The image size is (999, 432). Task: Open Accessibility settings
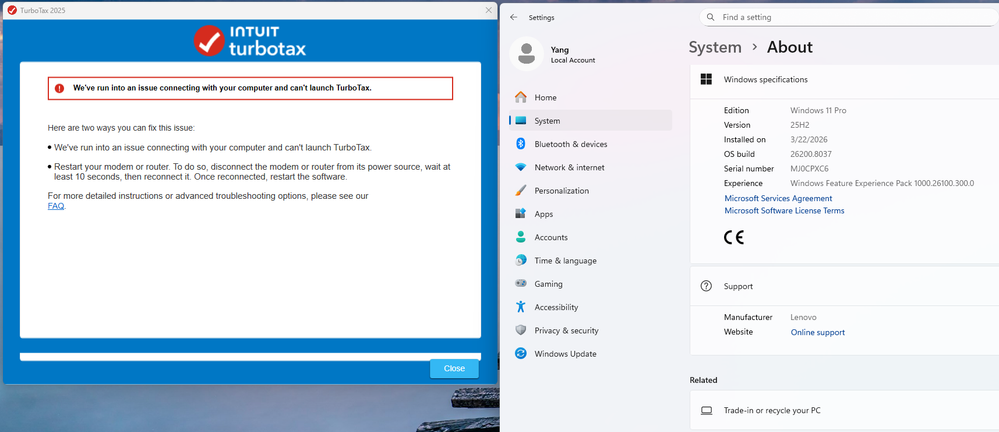coord(590,307)
